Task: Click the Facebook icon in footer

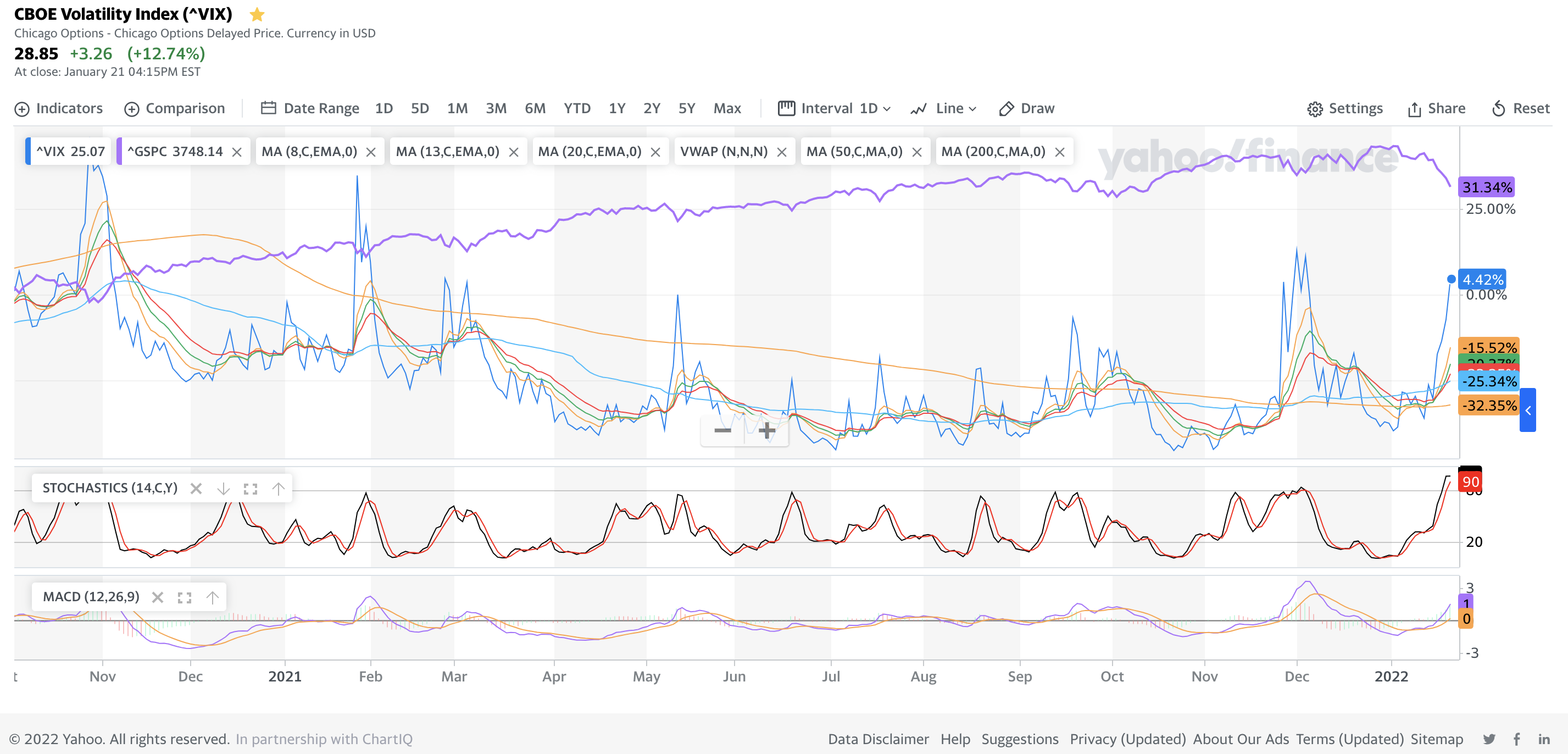Action: click(1517, 739)
